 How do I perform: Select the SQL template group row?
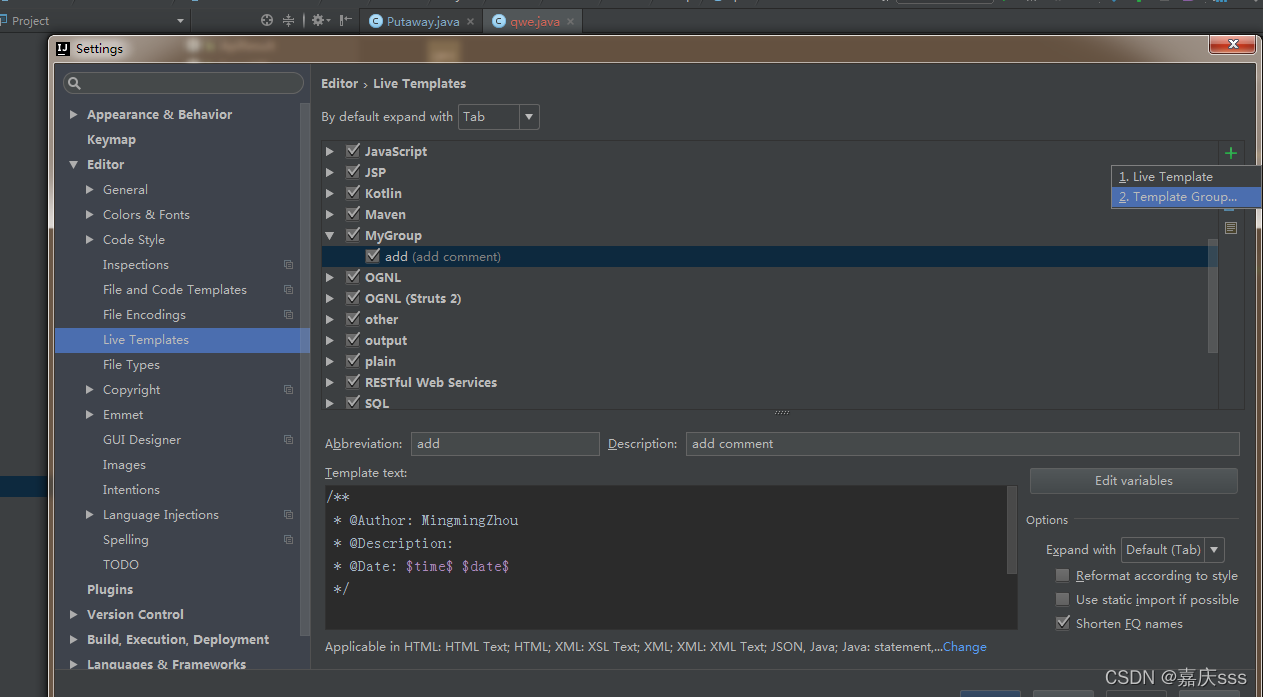(x=770, y=403)
